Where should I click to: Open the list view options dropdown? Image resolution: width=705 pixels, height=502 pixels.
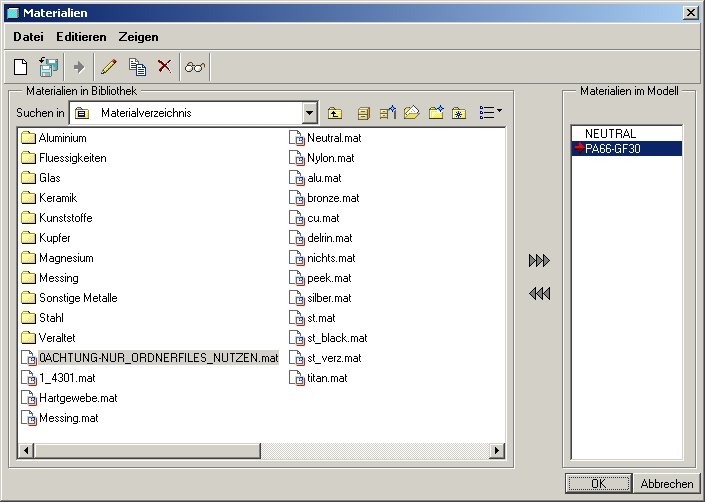(491, 112)
